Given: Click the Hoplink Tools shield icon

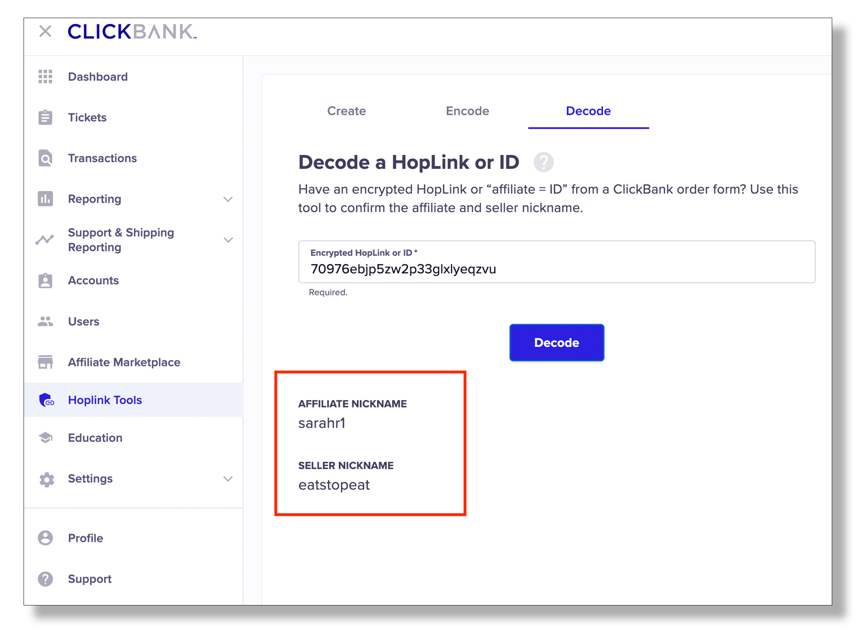Looking at the screenshot, I should [47, 400].
